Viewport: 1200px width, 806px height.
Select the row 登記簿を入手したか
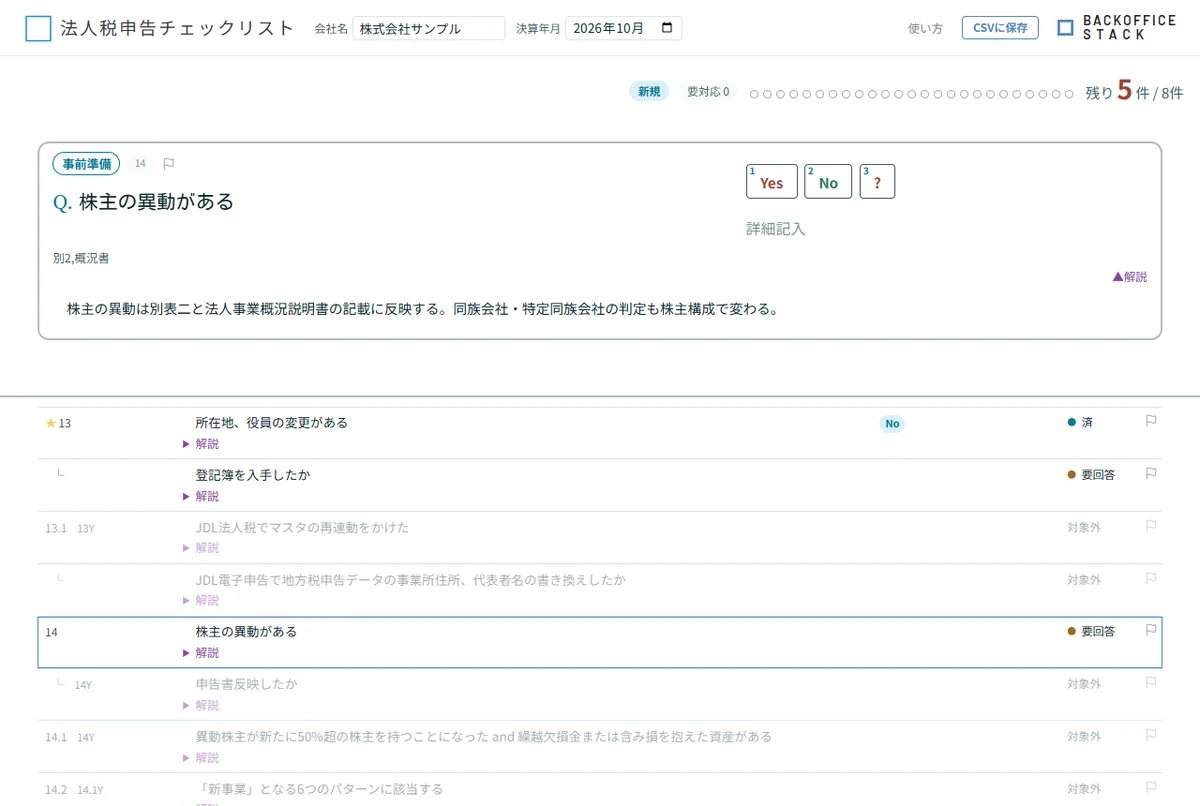tap(600, 485)
